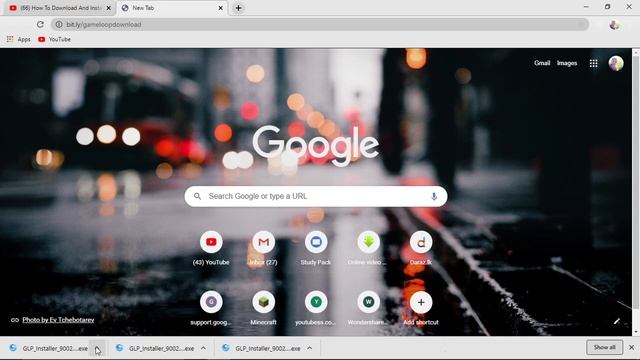
Task: Close the How To Download tab
Action: [109, 8]
